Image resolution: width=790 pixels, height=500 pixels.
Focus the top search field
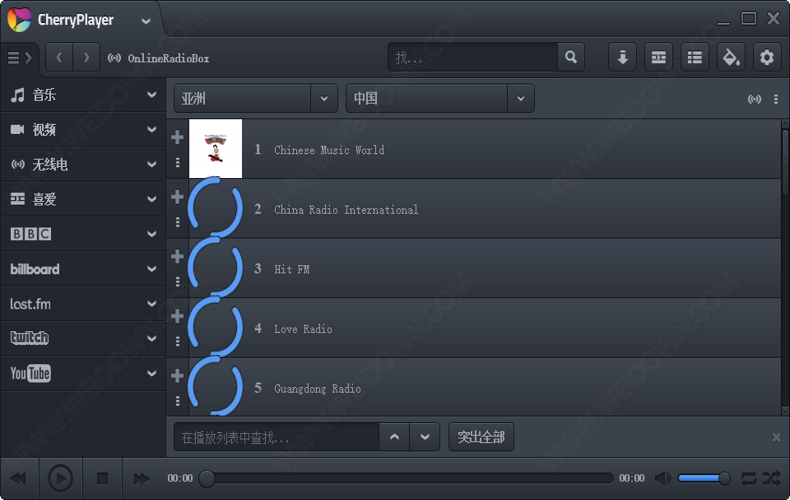pos(473,57)
